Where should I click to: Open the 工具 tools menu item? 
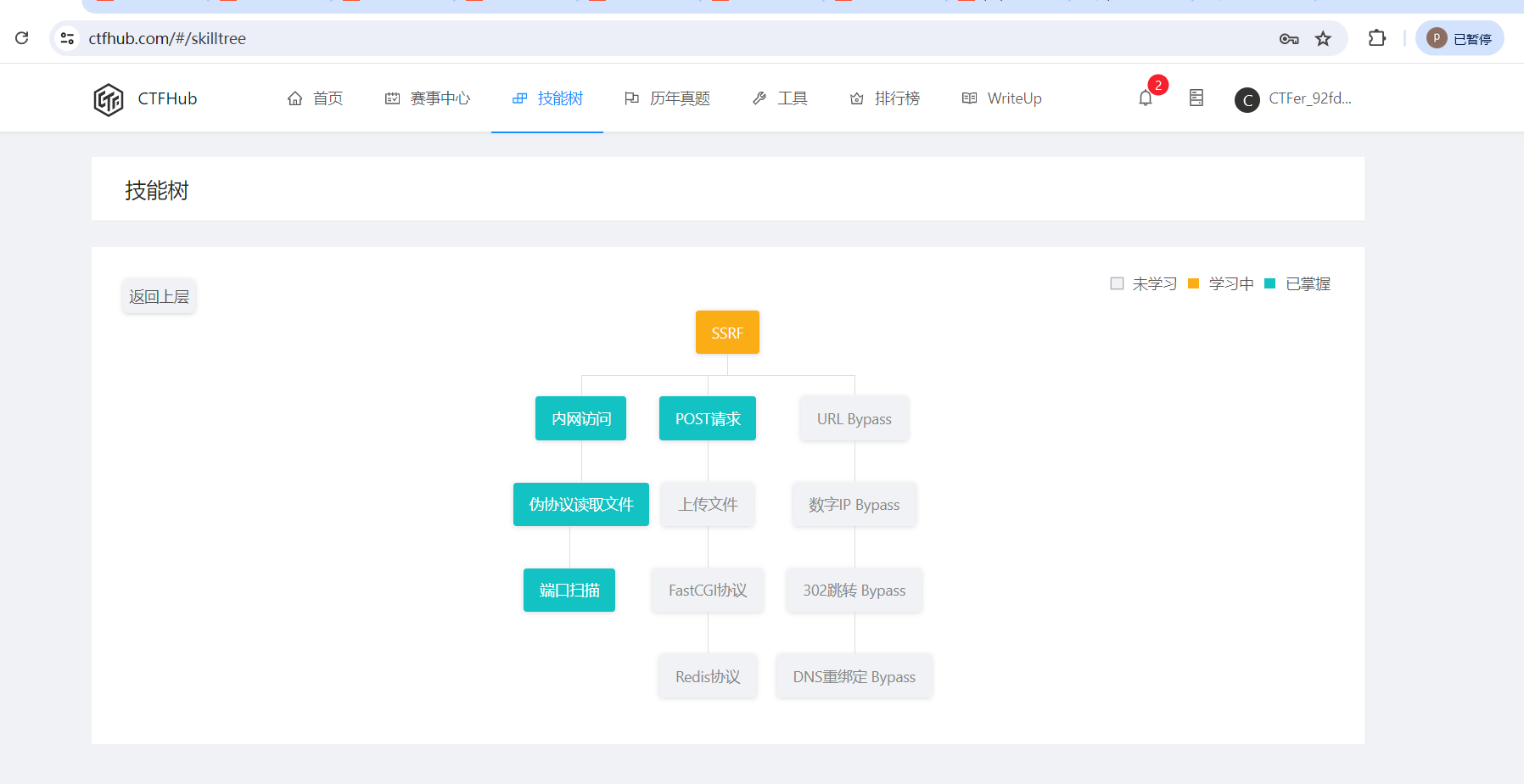click(780, 98)
